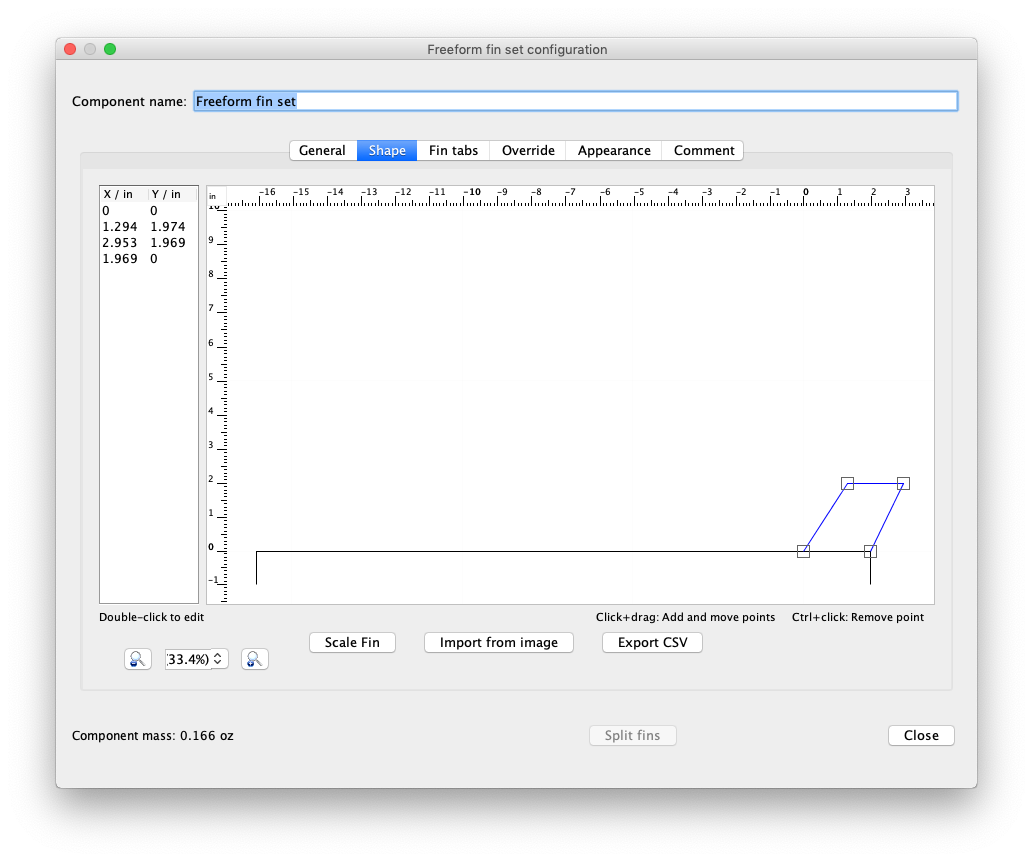This screenshot has width=1033, height=862.
Task: Switch to the General tab
Action: tap(323, 150)
